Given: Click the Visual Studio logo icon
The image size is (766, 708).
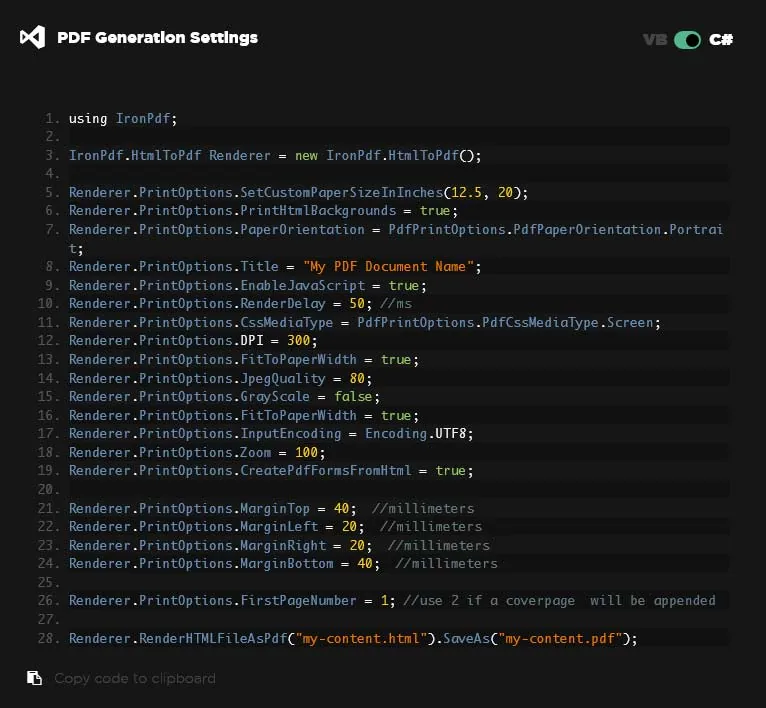Looking at the screenshot, I should point(32,37).
